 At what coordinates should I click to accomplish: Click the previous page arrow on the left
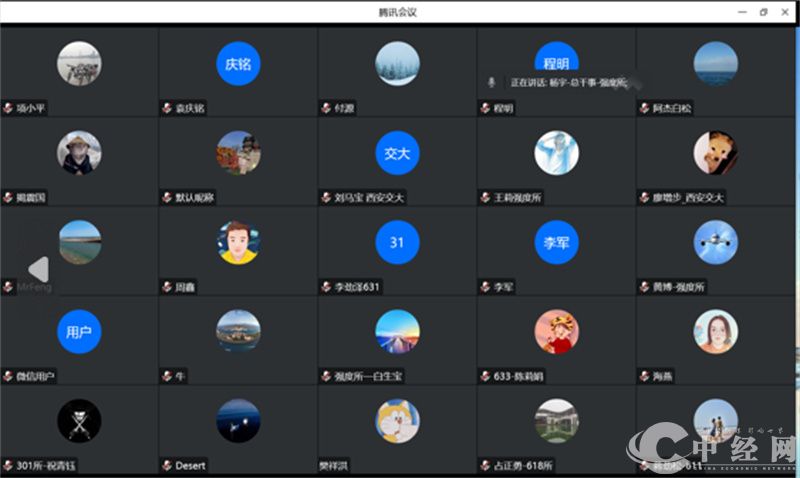pos(37,270)
